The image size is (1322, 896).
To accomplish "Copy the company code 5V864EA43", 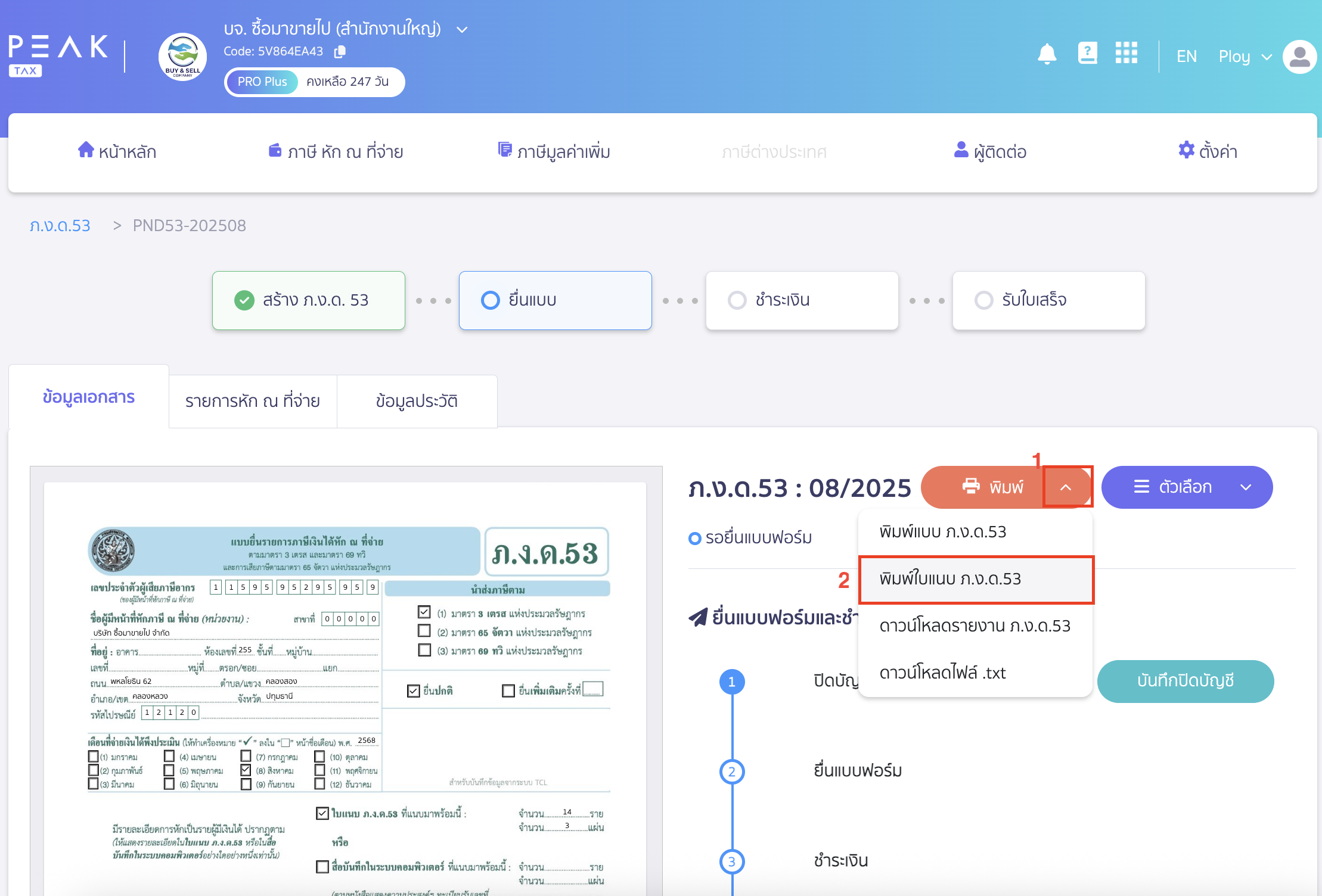I will (340, 52).
